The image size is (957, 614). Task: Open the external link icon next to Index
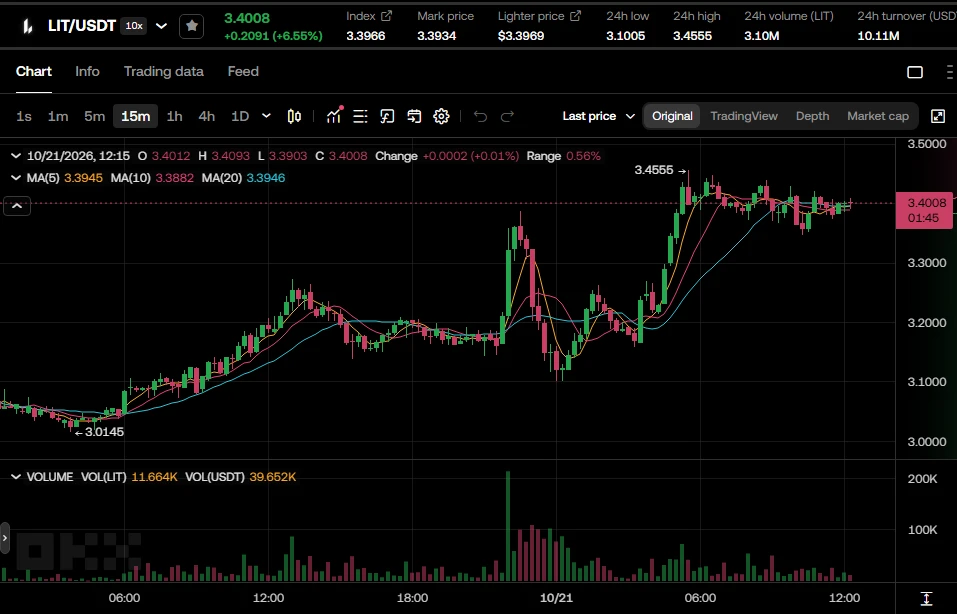[x=386, y=16]
